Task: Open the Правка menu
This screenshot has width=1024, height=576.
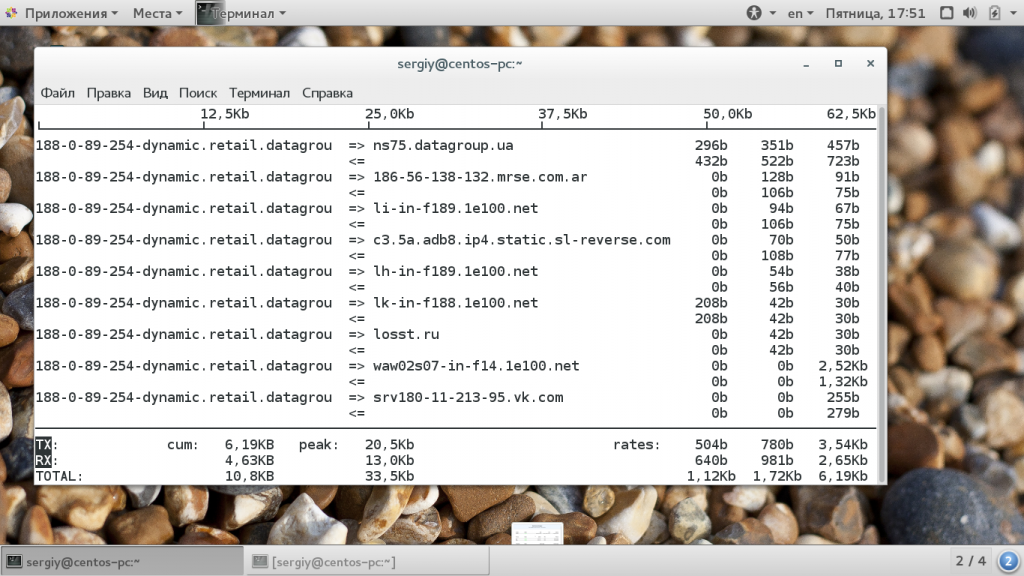Action: pyautogui.click(x=108, y=93)
